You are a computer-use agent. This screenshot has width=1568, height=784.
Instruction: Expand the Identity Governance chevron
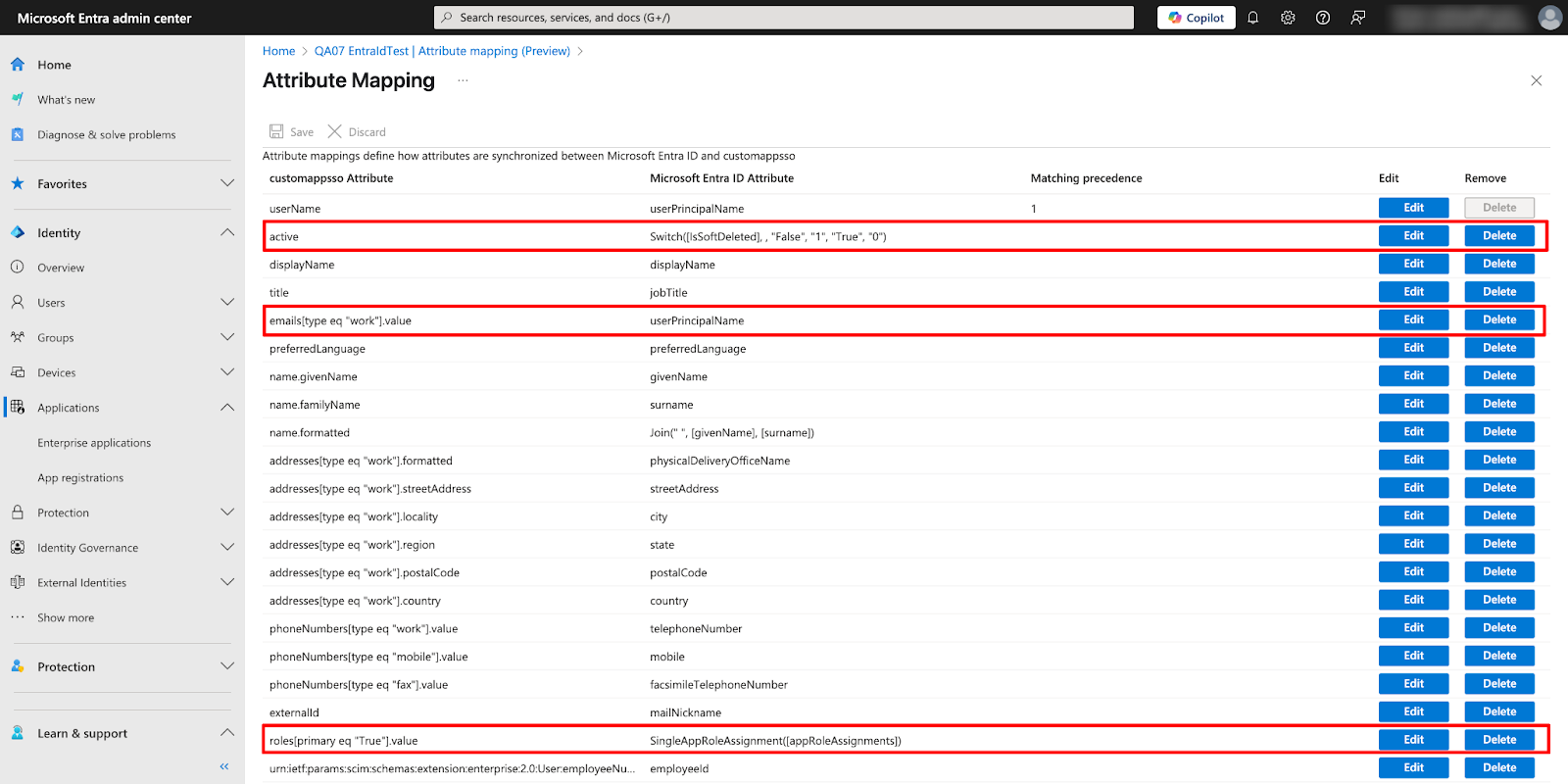[227, 548]
